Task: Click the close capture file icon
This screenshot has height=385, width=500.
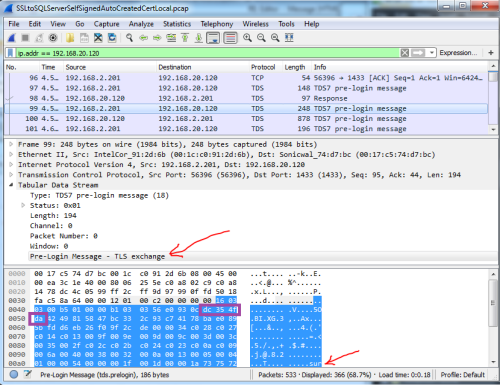Action: pyautogui.click(x=98, y=38)
